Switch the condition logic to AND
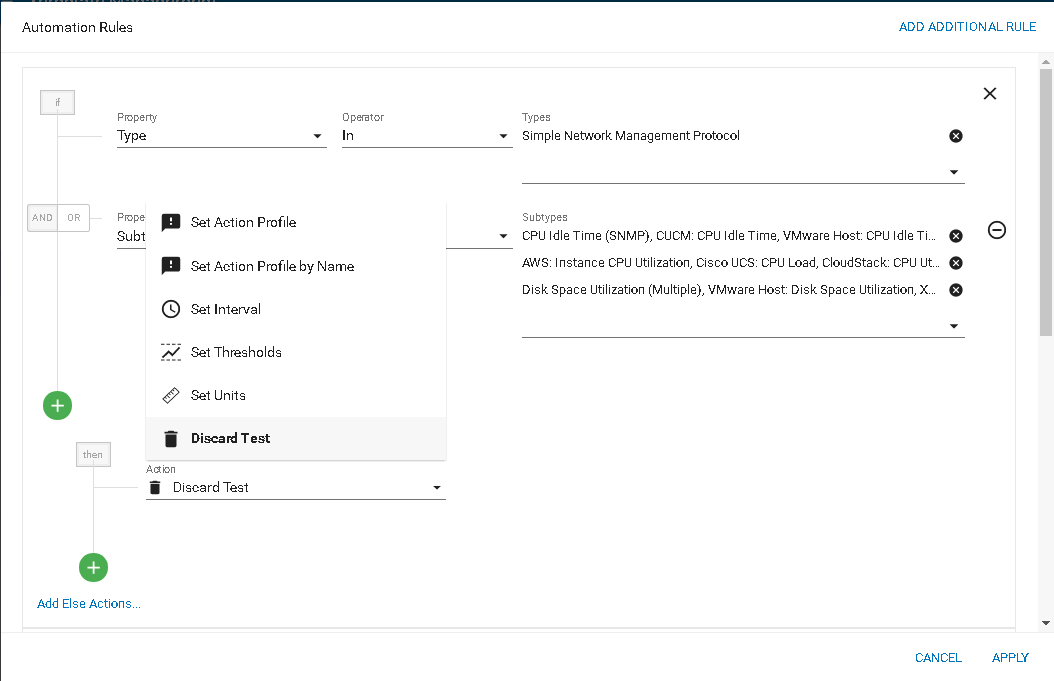The image size is (1054, 681). 42,218
